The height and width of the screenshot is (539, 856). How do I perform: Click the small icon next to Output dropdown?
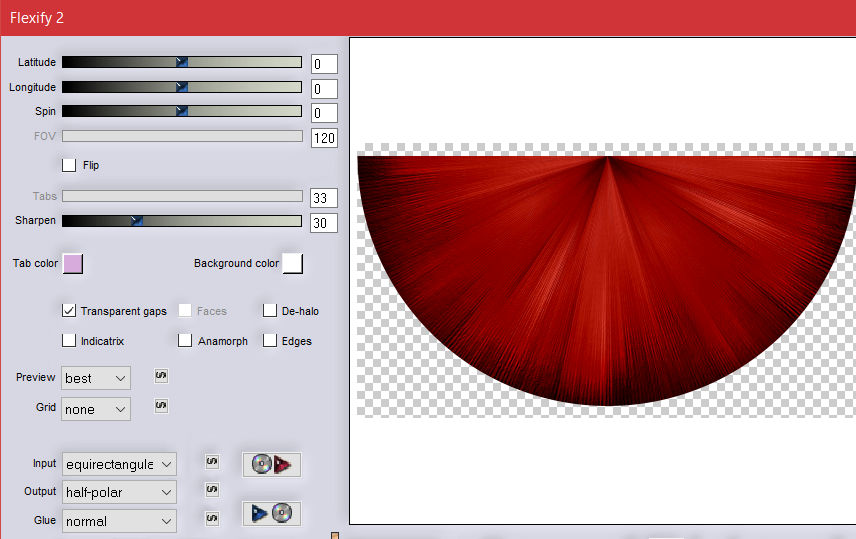(x=212, y=489)
